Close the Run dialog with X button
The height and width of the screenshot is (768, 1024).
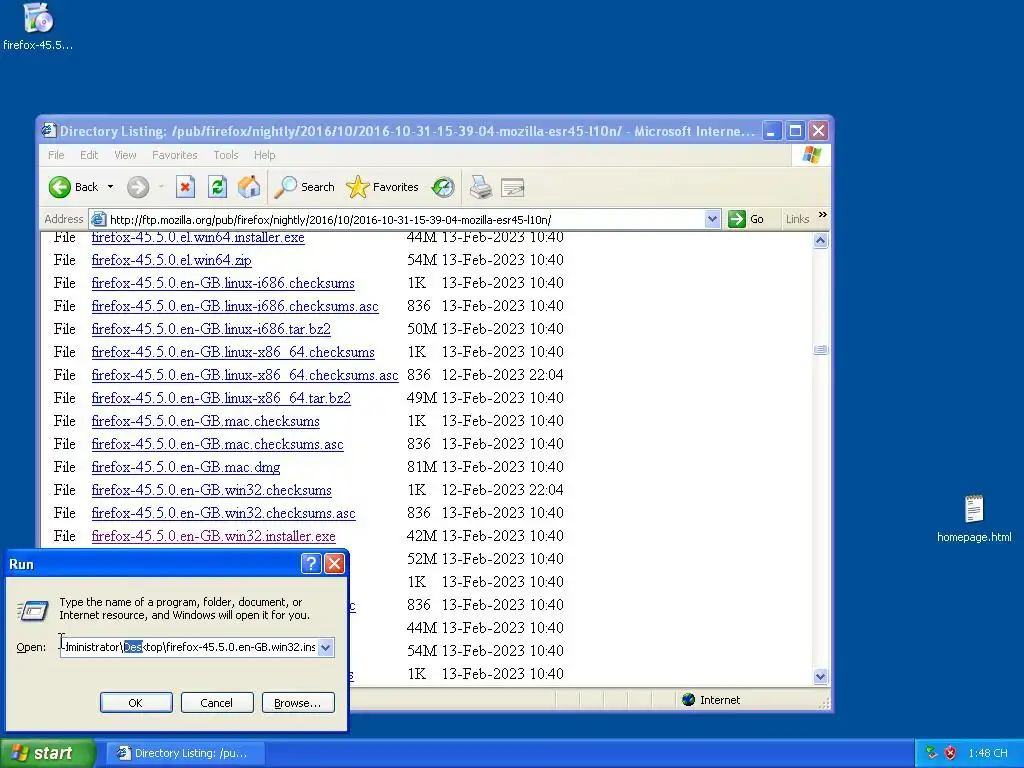tap(334, 564)
